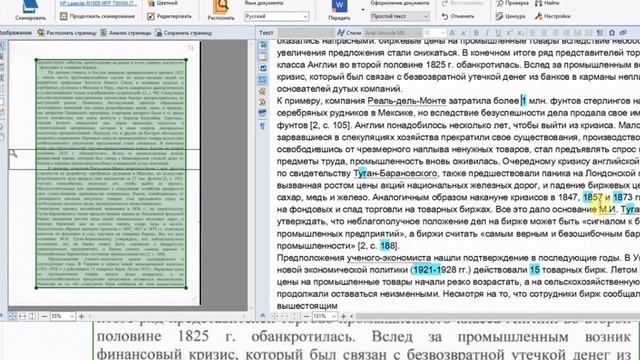Click the fit-width icon under image pane
640x360 pixels.
coord(22,316)
